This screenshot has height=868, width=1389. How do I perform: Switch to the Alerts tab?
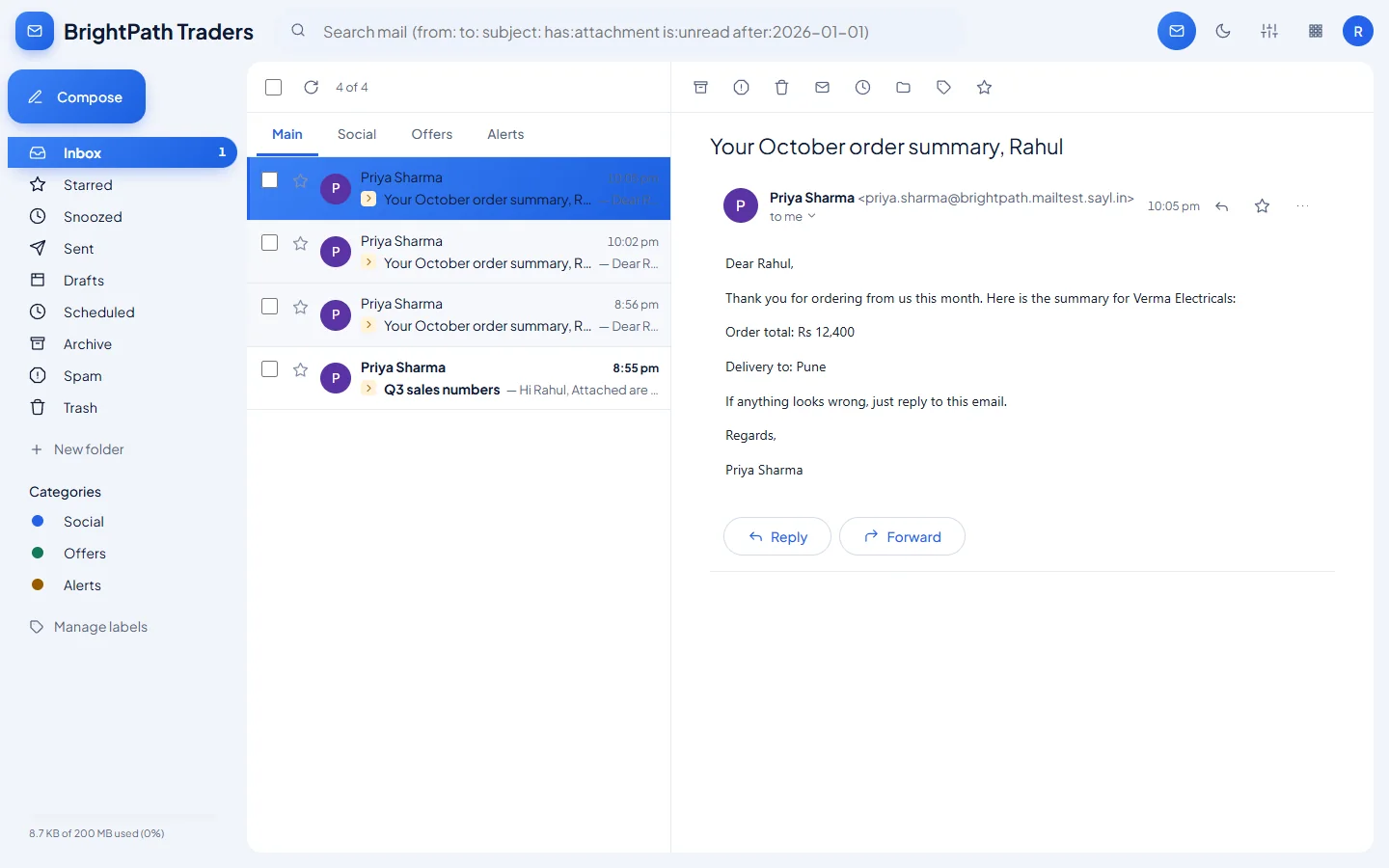tap(505, 134)
